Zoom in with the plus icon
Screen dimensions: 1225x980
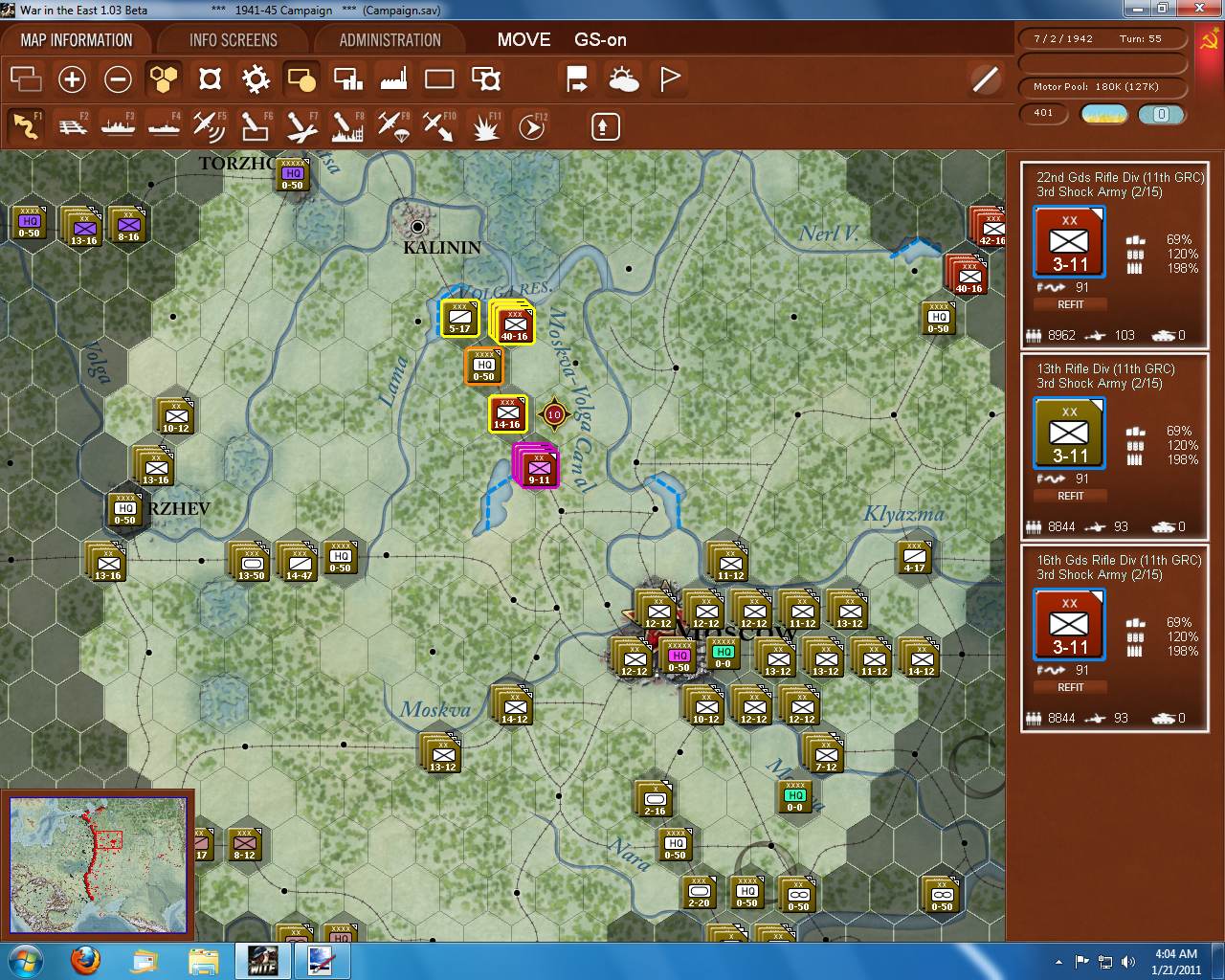(72, 78)
